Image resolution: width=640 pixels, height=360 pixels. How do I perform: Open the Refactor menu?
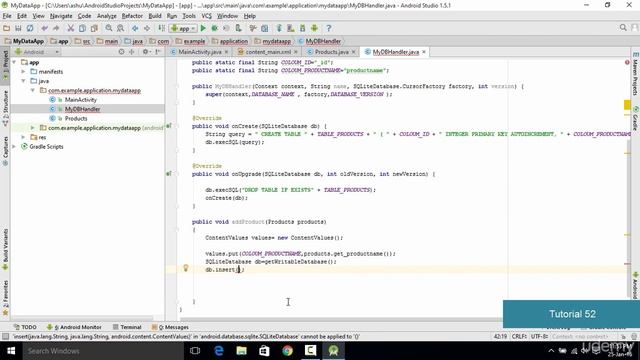click(x=132, y=16)
